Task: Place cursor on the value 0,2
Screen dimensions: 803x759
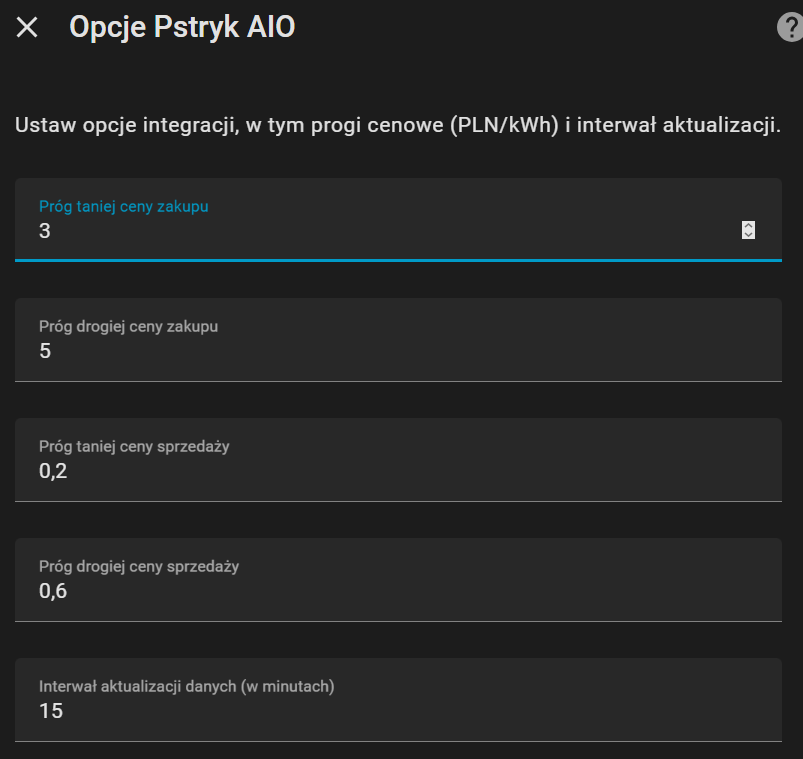Action: coord(53,471)
